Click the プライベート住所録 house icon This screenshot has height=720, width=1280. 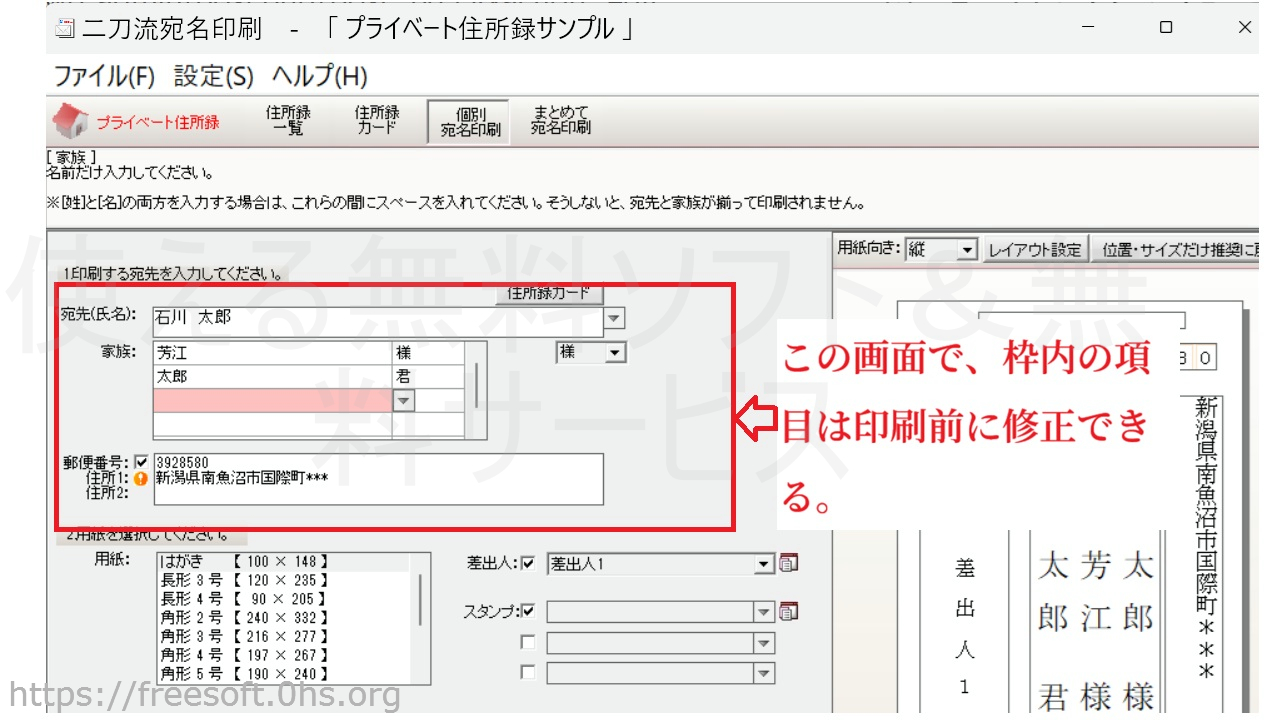(x=70, y=121)
